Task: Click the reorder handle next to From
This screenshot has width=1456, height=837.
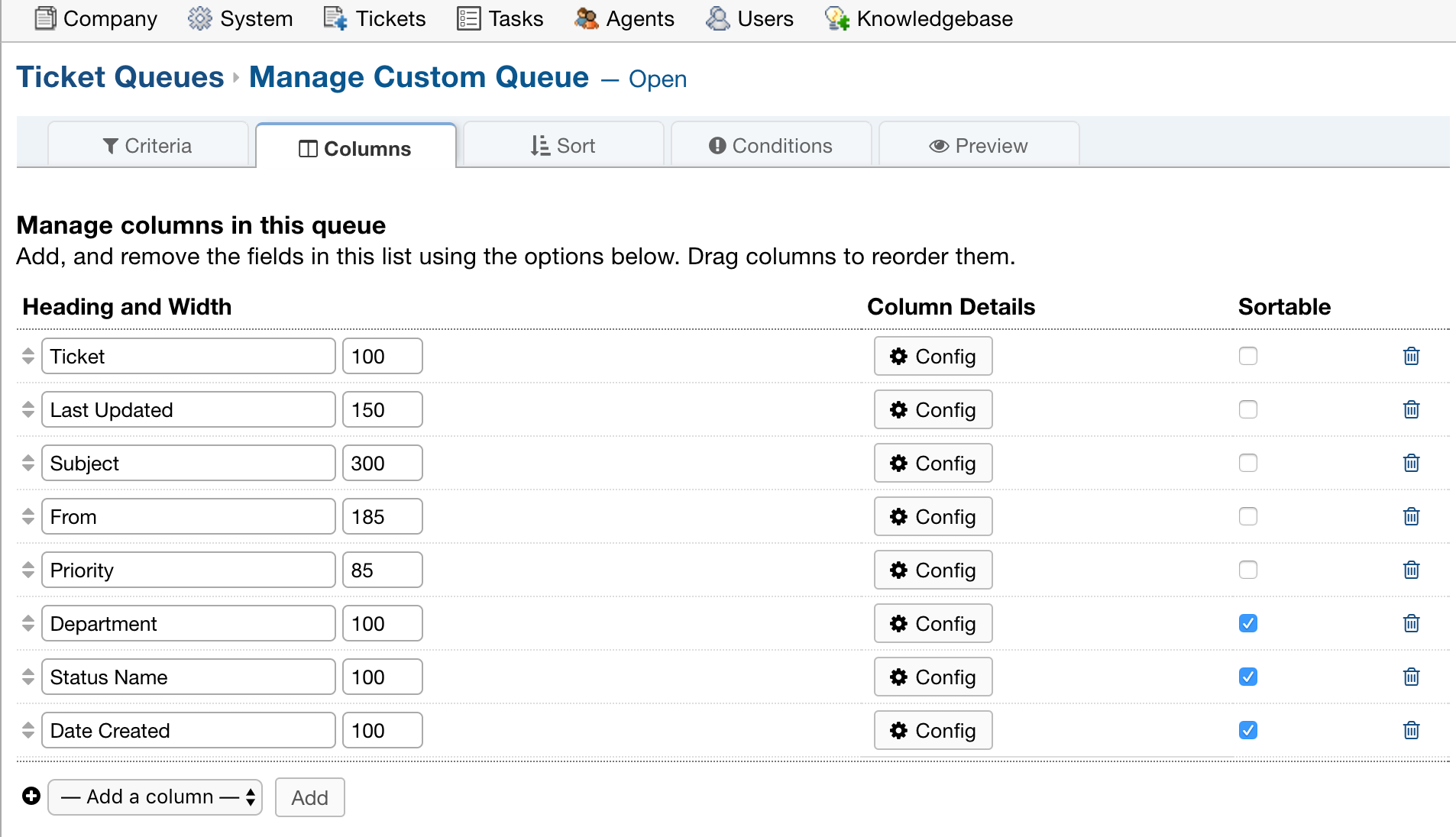Action: 28,516
